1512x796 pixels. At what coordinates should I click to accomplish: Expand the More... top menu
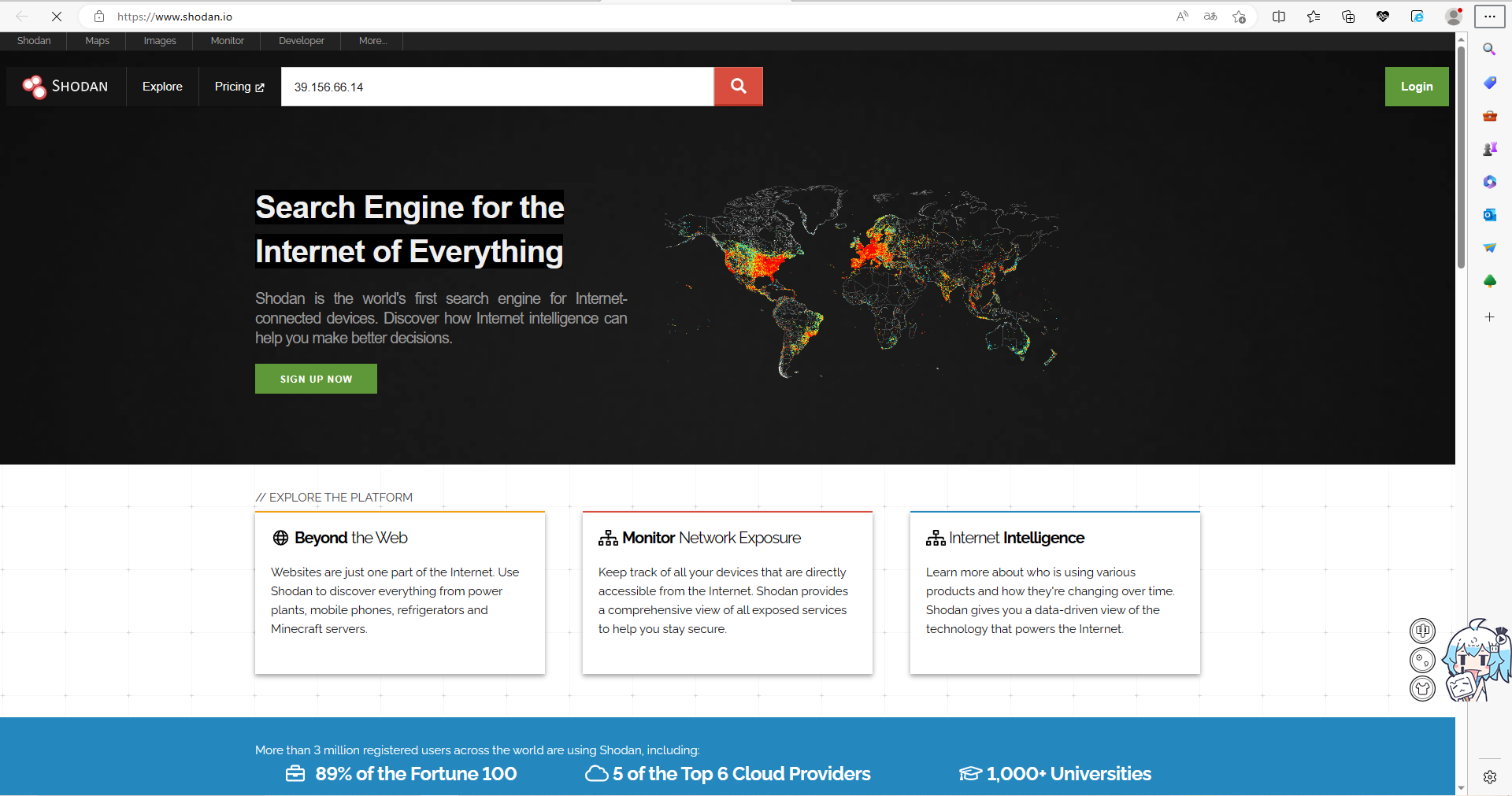[372, 41]
